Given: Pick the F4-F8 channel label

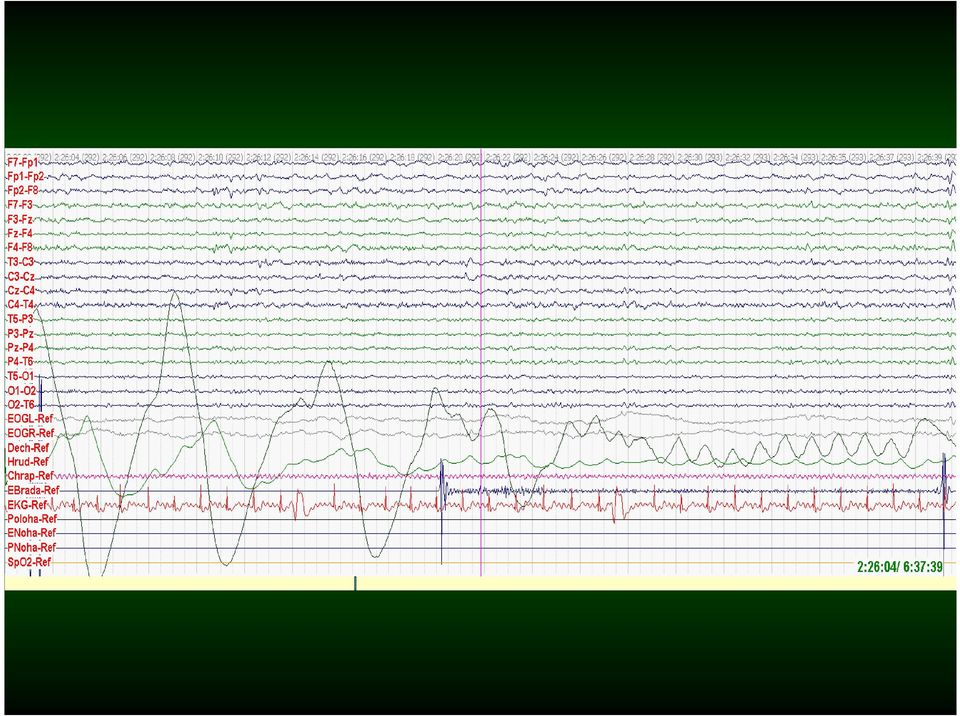Looking at the screenshot, I should 20,247.
